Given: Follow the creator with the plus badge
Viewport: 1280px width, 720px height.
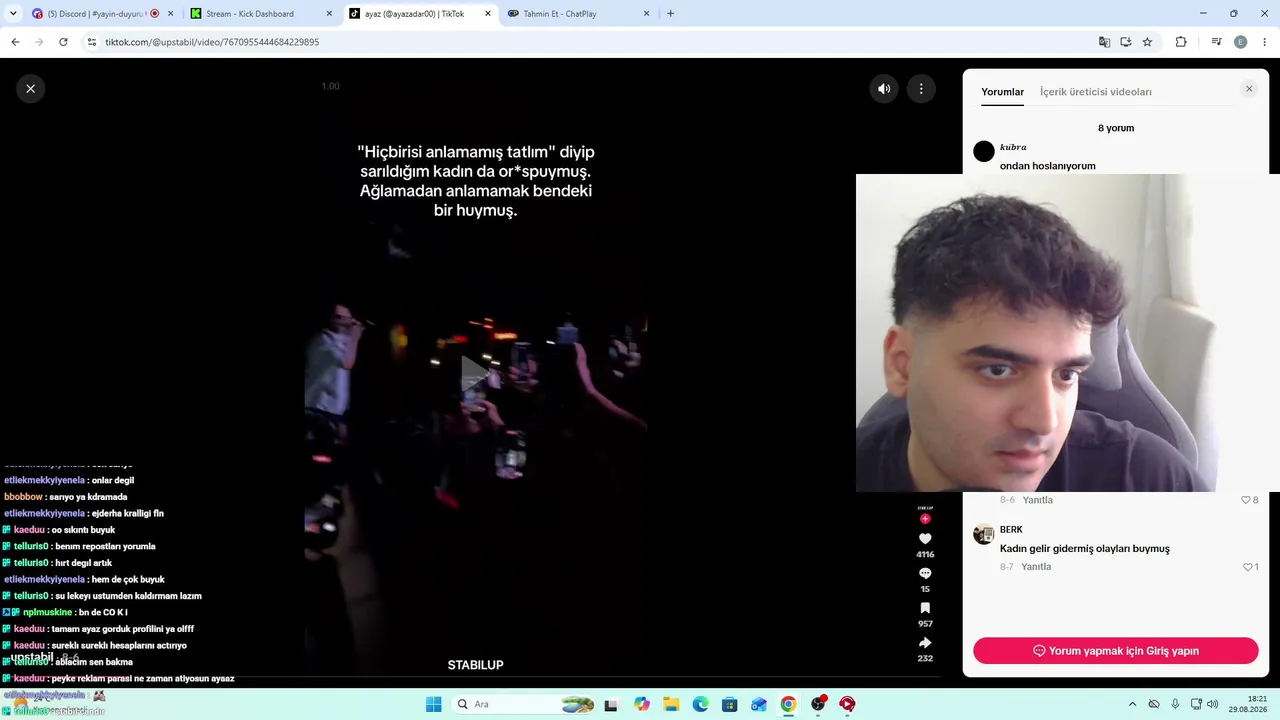Looking at the screenshot, I should click(x=925, y=519).
